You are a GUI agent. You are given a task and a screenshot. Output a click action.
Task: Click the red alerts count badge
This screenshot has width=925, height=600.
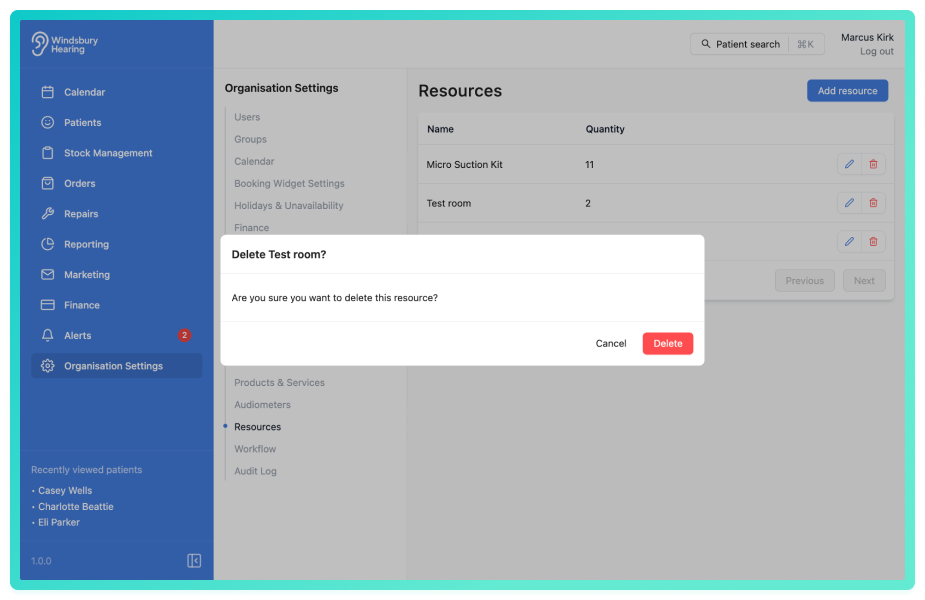[184, 335]
